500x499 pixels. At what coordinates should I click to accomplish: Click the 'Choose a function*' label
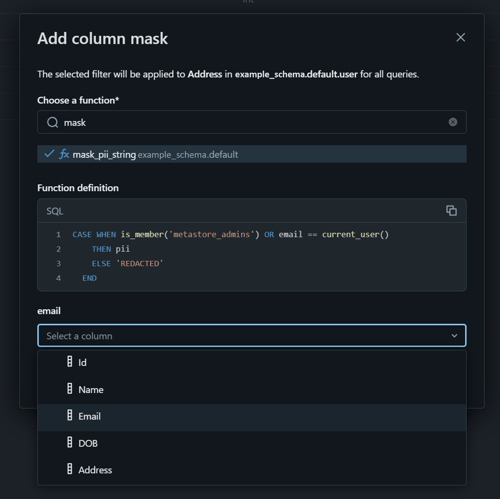point(78,100)
